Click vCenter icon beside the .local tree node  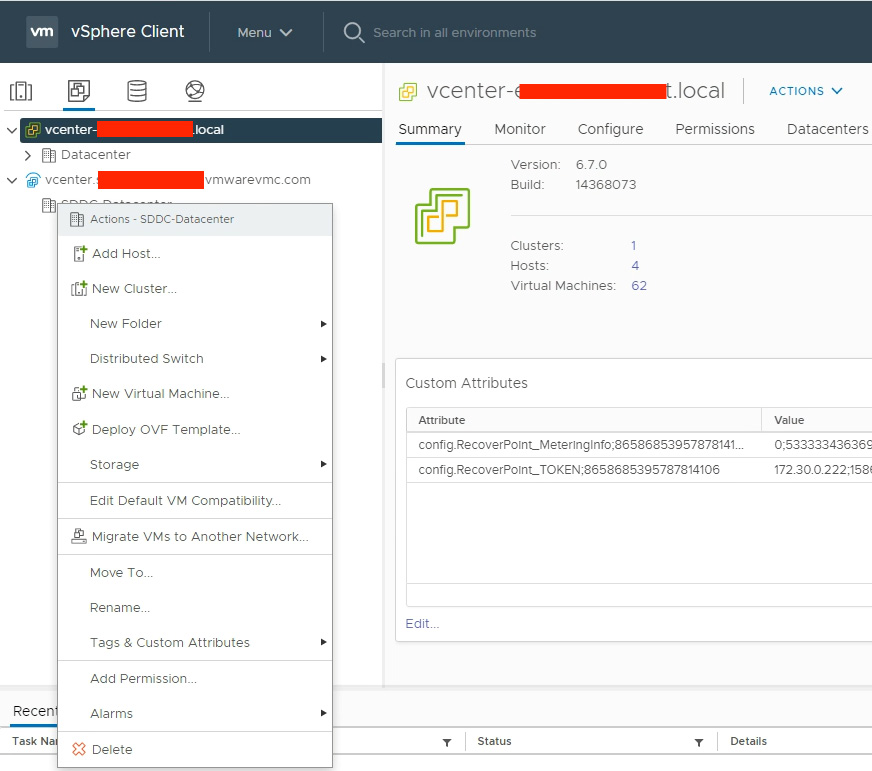pyautogui.click(x=33, y=130)
